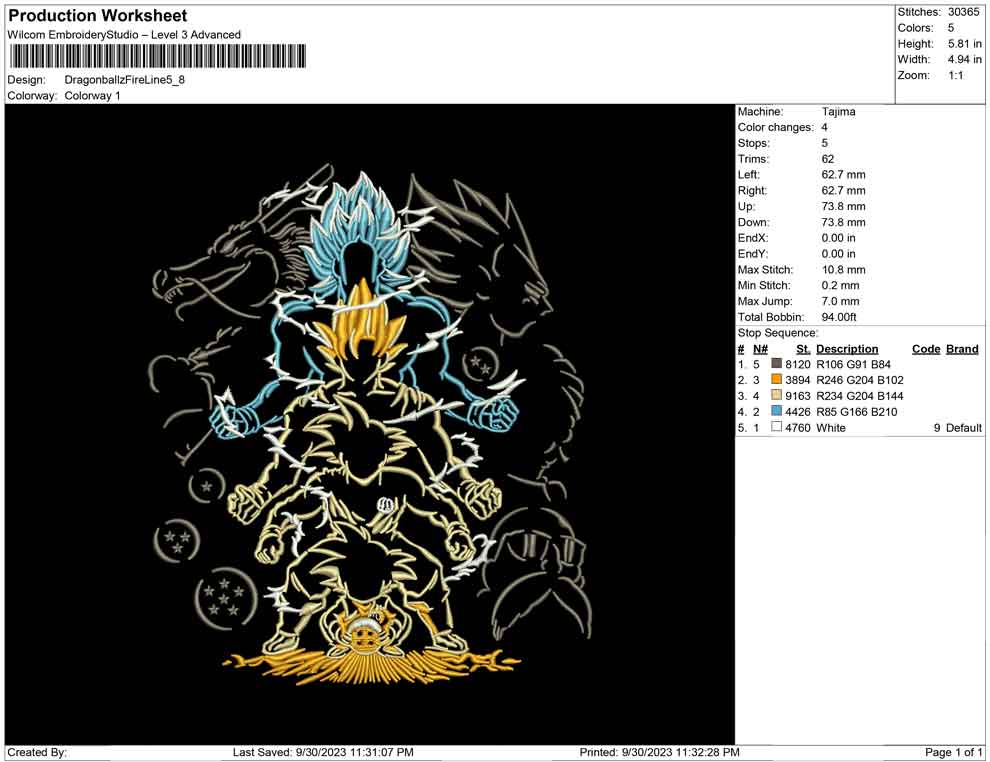Screen dimensions: 990x762
Task: Click the "Right:" label
Action: click(x=753, y=191)
